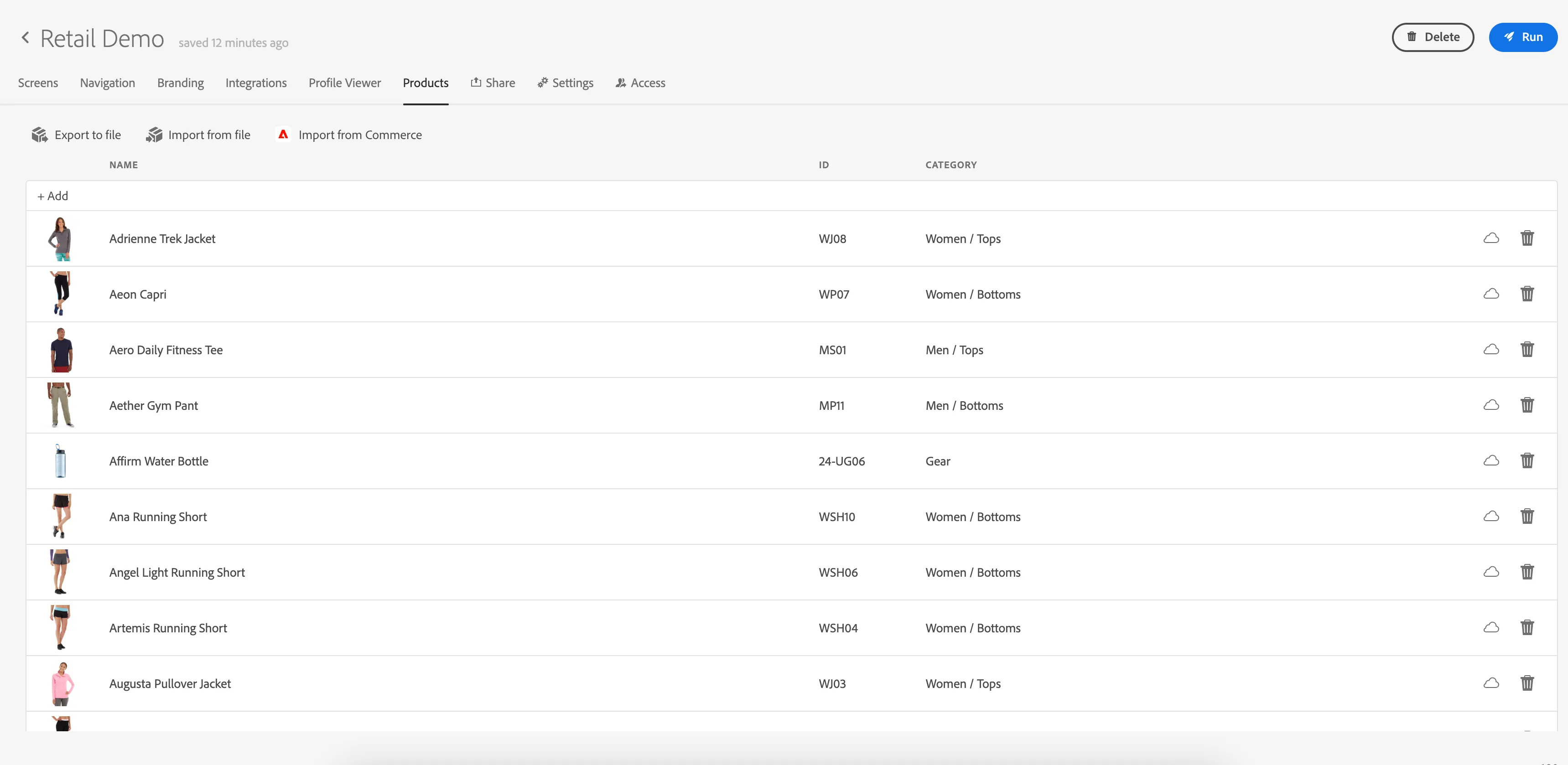1568x765 pixels.
Task: Remove Aeon Capri with its trash icon
Action: tap(1527, 294)
